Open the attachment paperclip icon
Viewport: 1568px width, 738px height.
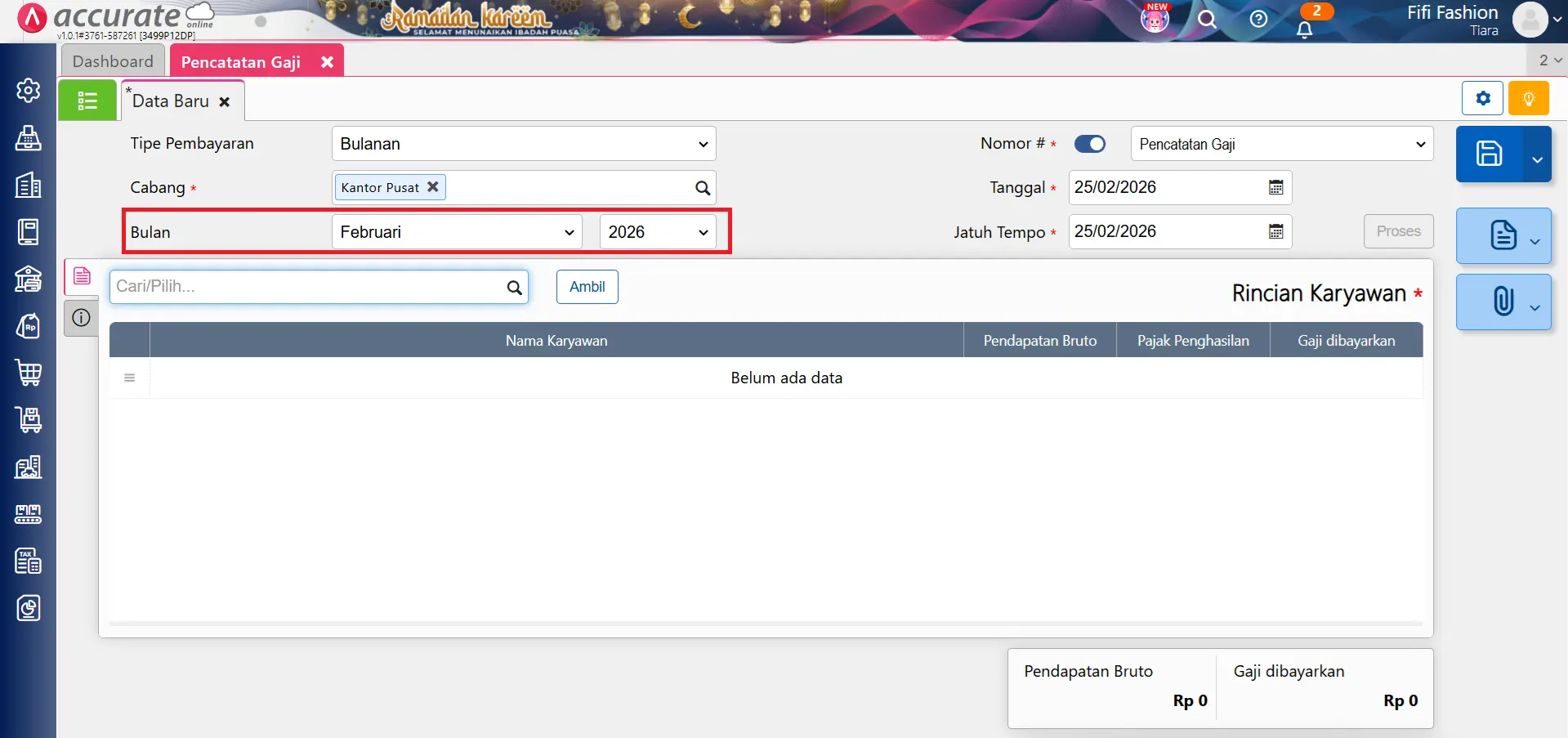pyautogui.click(x=1503, y=302)
